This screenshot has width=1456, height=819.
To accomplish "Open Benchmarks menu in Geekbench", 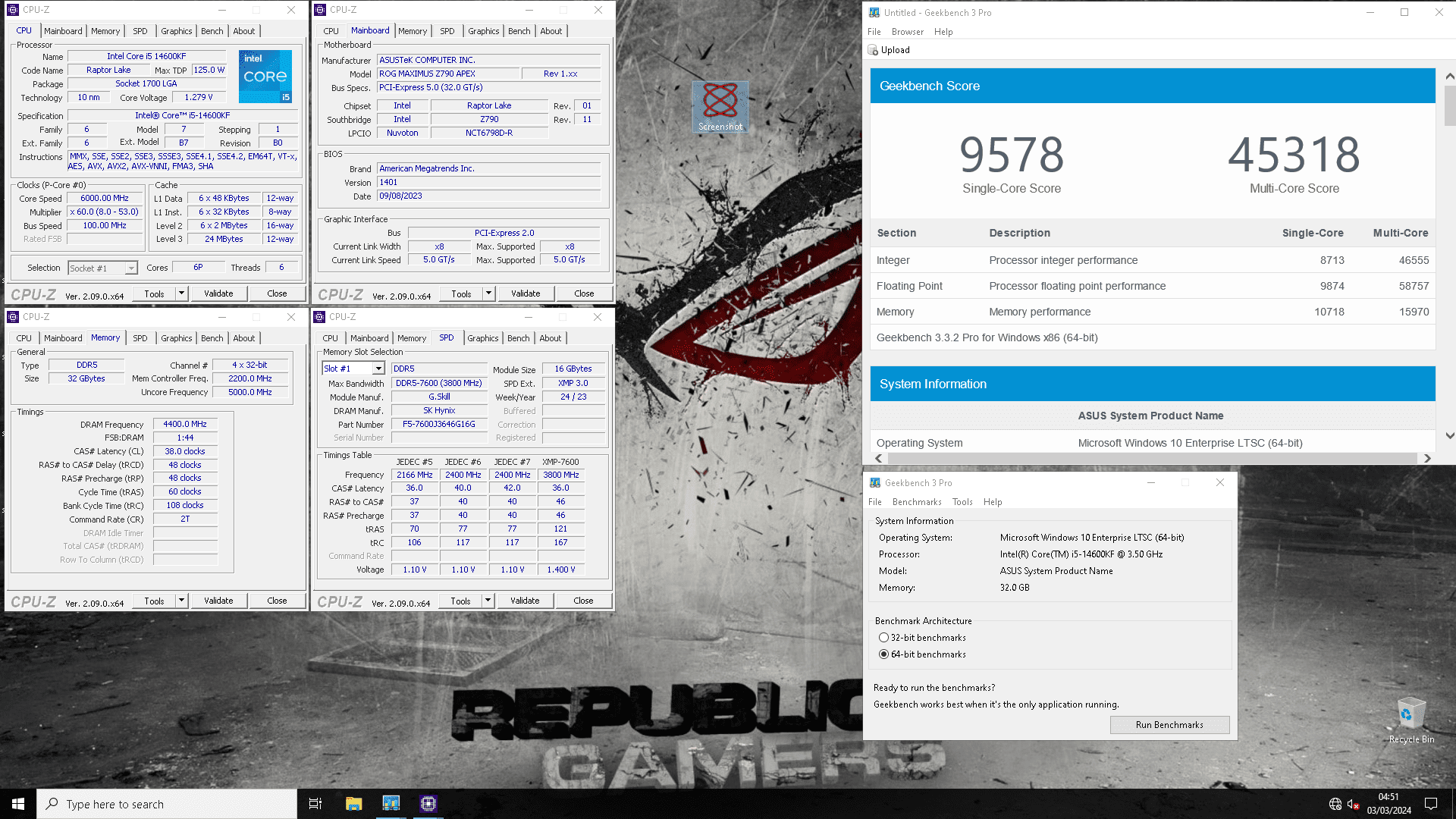I will (916, 502).
